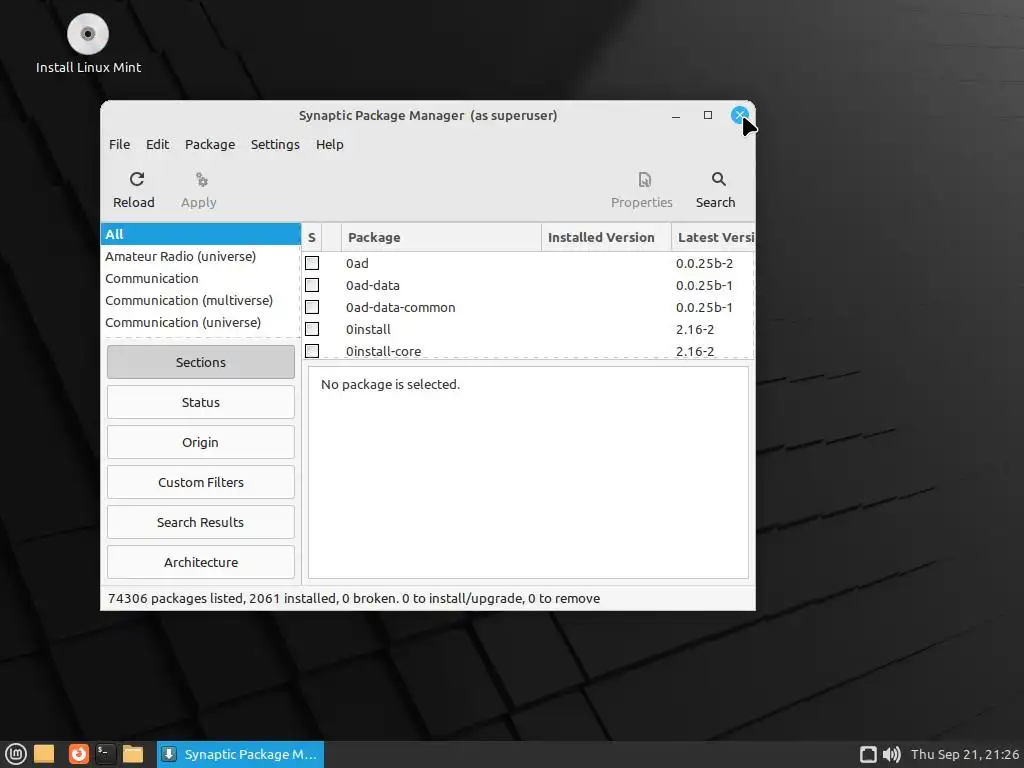Sort by Installed Version column header

[x=606, y=238]
